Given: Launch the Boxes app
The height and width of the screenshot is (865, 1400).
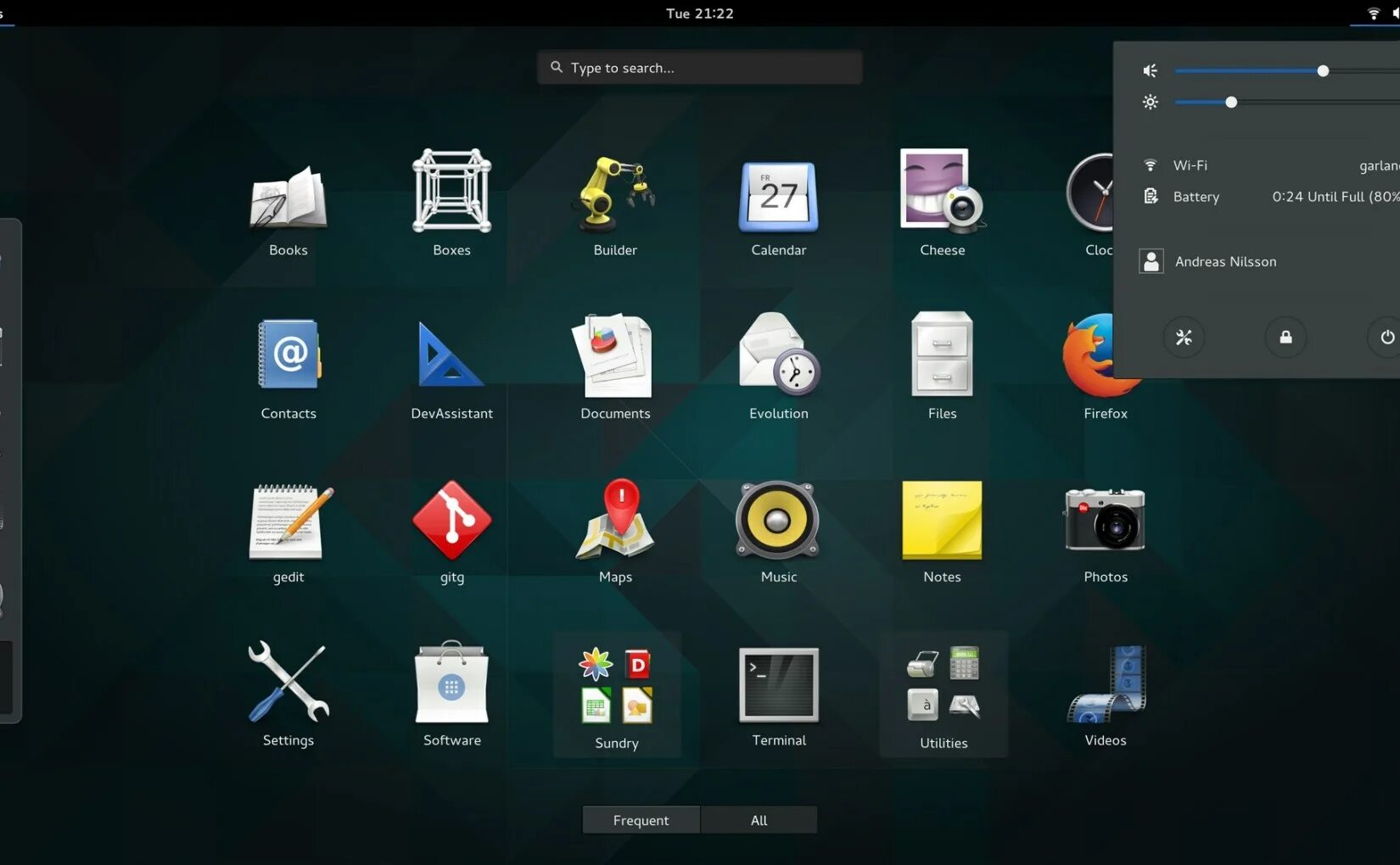Looking at the screenshot, I should (451, 204).
